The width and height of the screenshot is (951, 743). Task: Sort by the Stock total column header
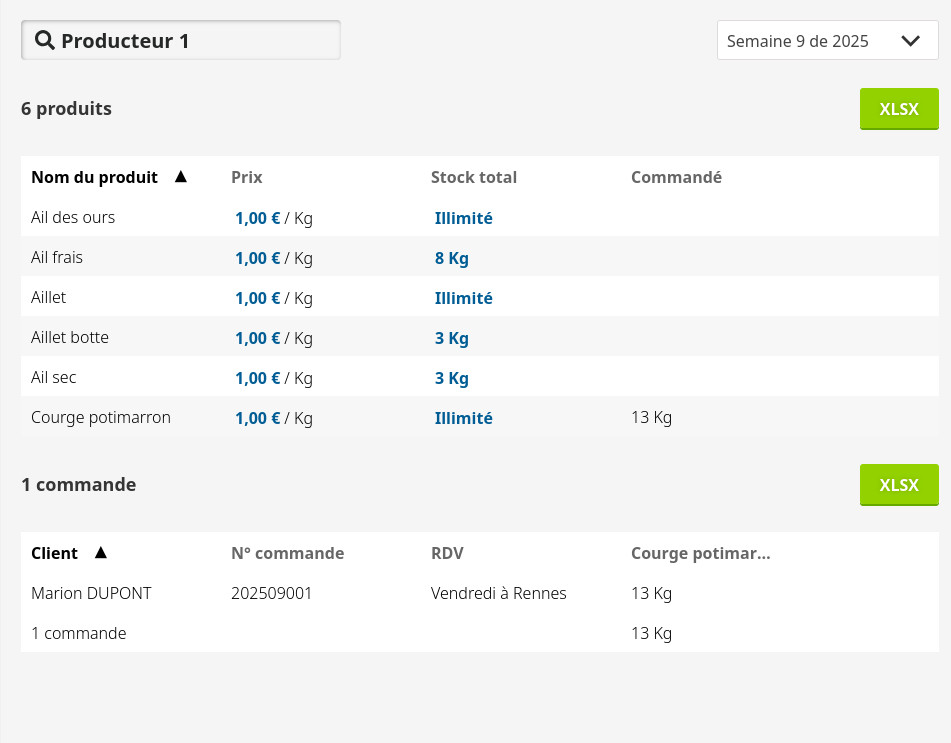pyautogui.click(x=474, y=177)
